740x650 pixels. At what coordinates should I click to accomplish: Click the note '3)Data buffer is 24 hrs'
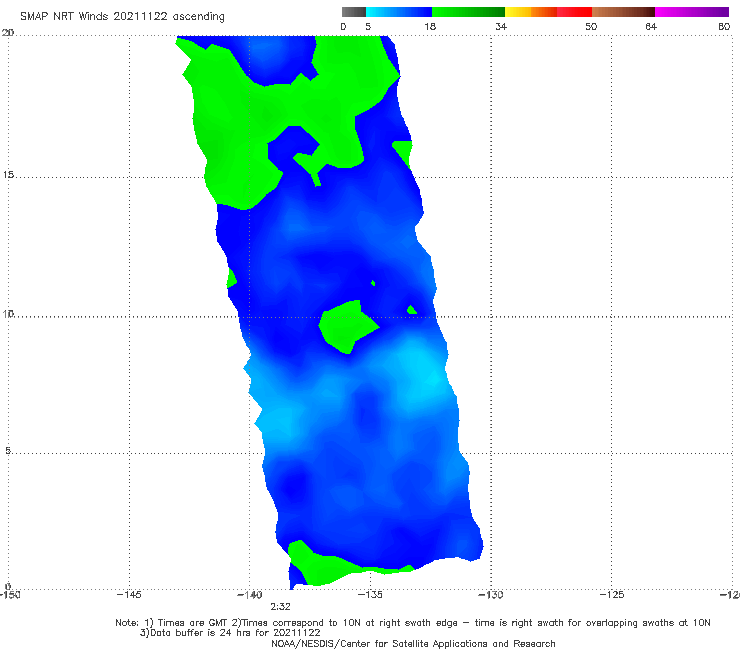230,633
